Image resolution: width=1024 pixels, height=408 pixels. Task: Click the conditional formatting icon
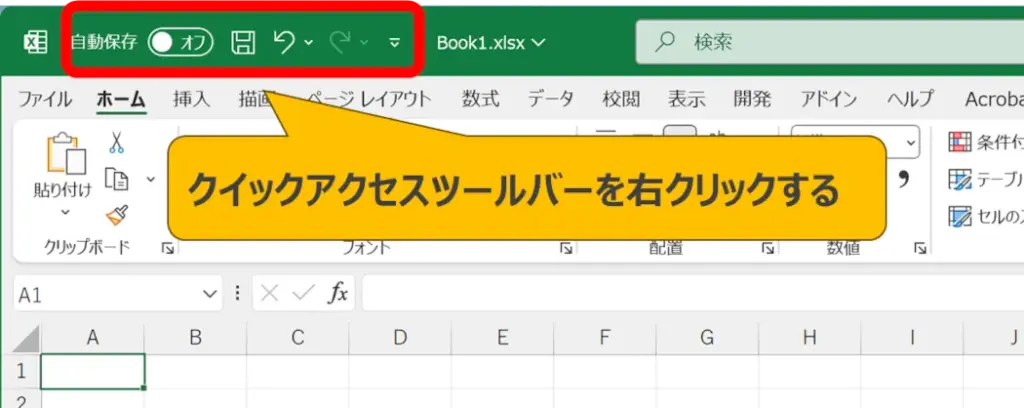(x=961, y=143)
